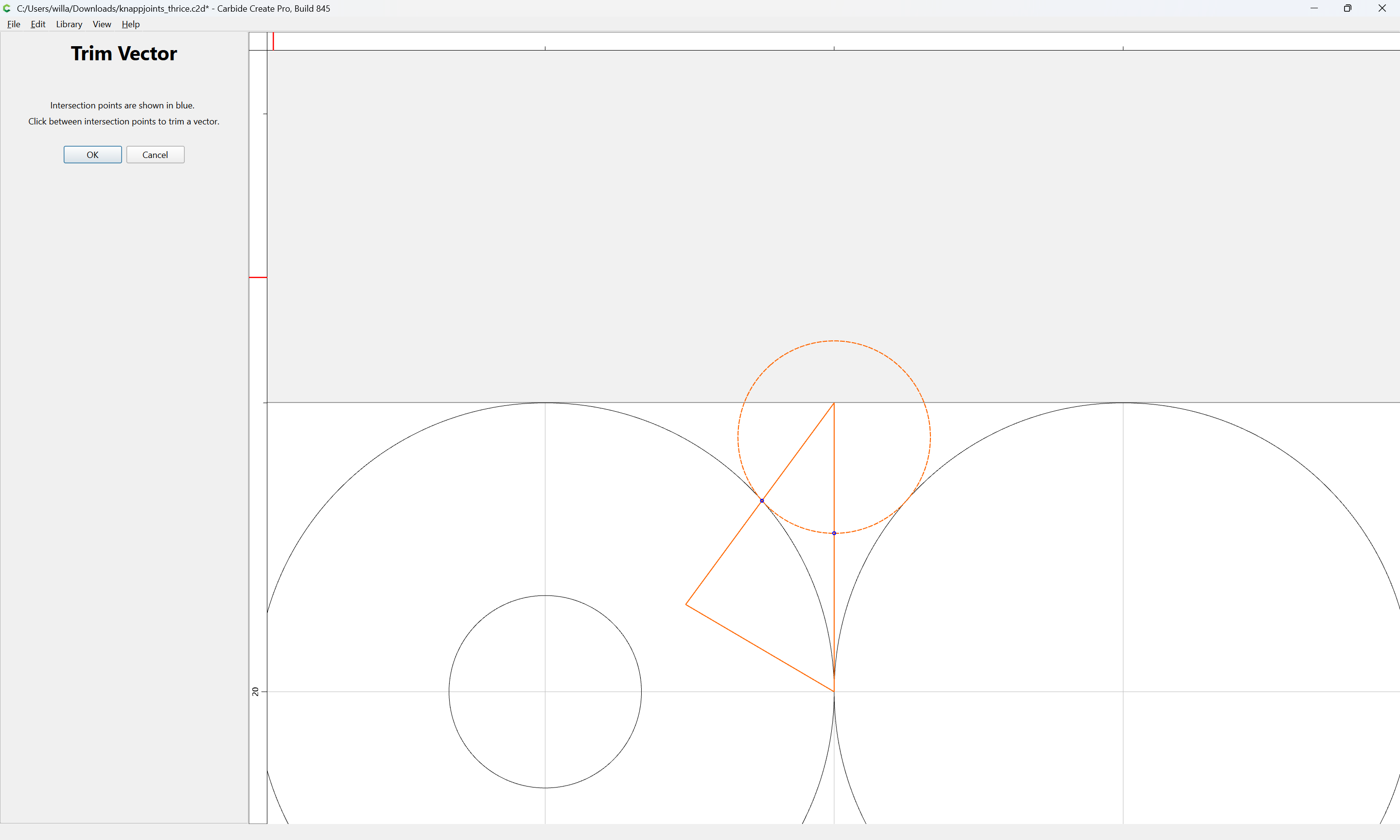
Task: Trim the diagonal orange segment inside the dashed circle
Action: click(x=798, y=452)
